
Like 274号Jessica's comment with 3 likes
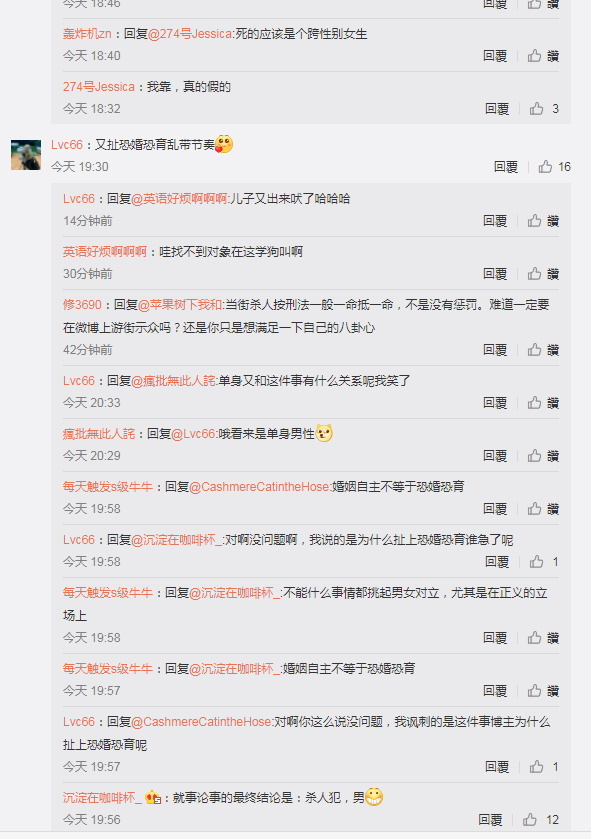click(544, 109)
